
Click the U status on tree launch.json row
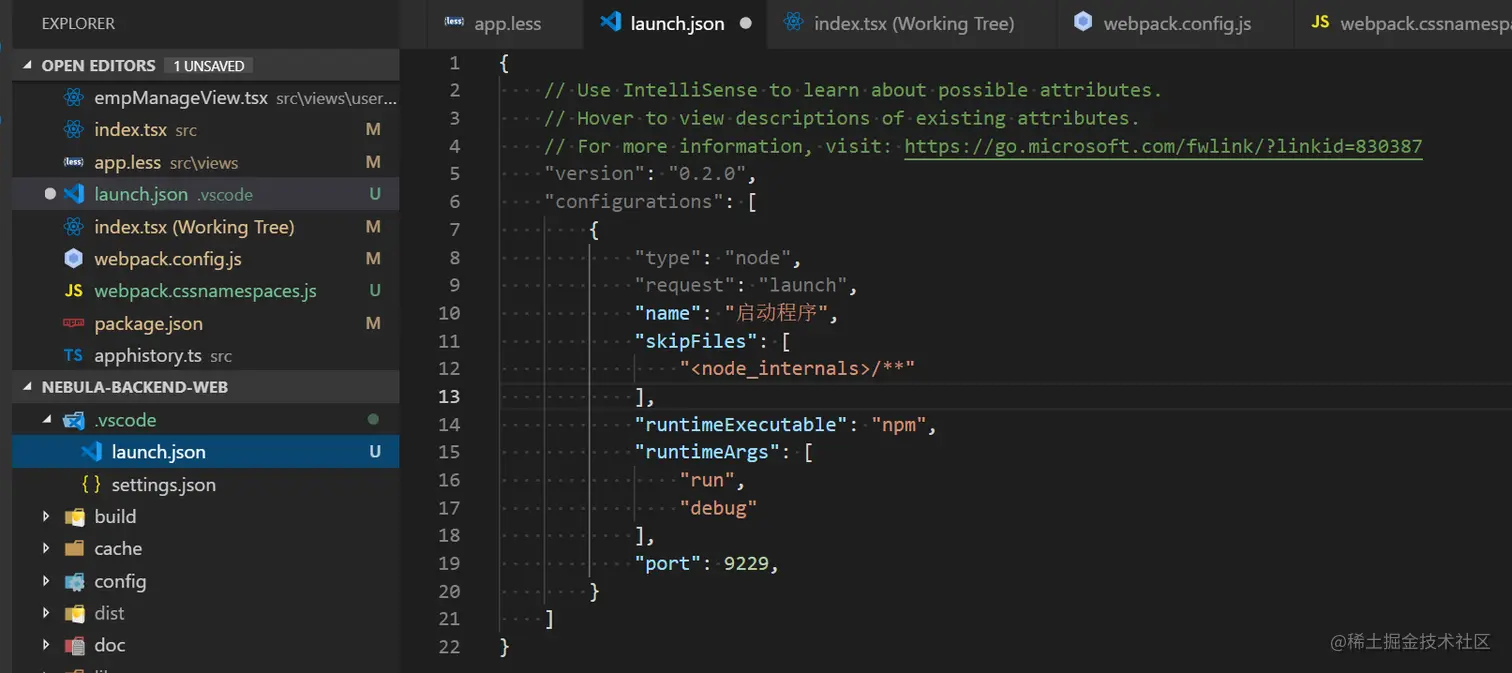[x=375, y=452]
